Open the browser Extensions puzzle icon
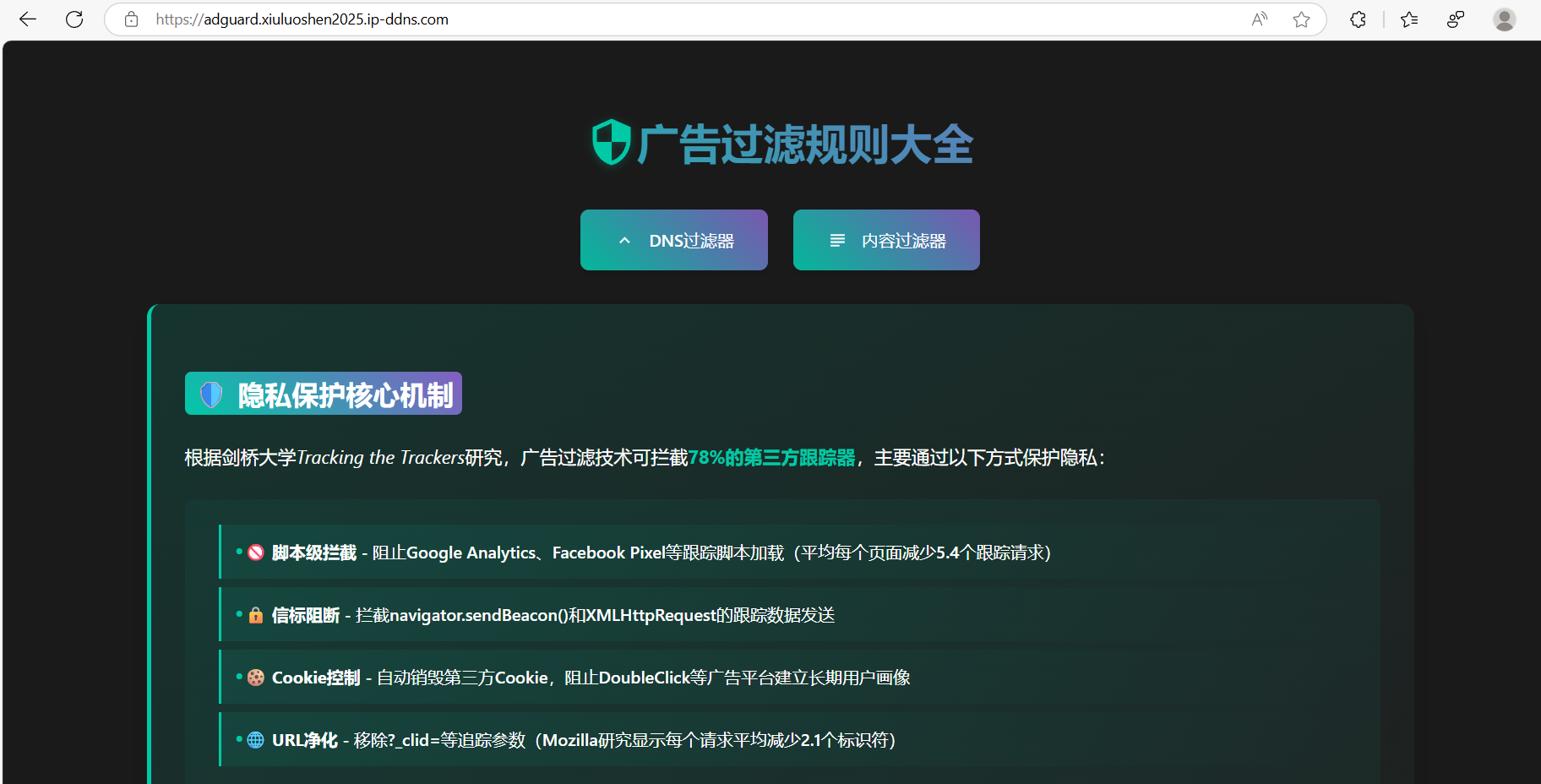 click(1357, 19)
